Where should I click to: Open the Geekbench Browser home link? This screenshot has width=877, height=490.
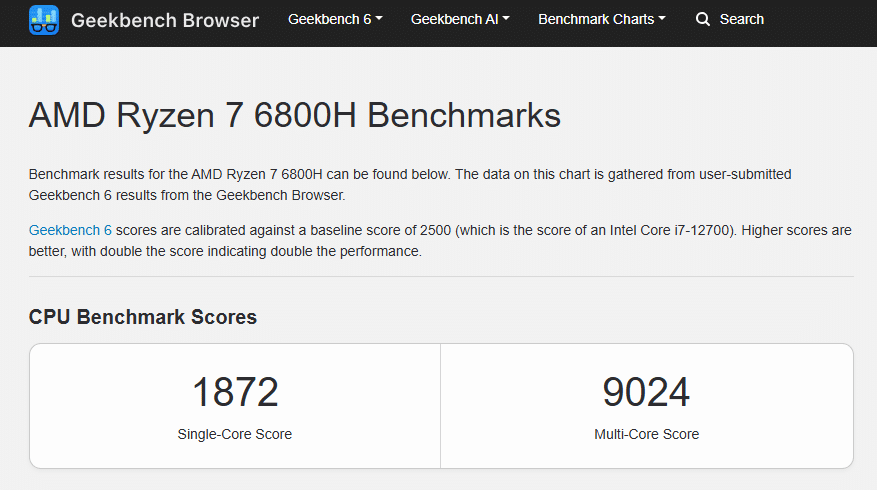[165, 20]
